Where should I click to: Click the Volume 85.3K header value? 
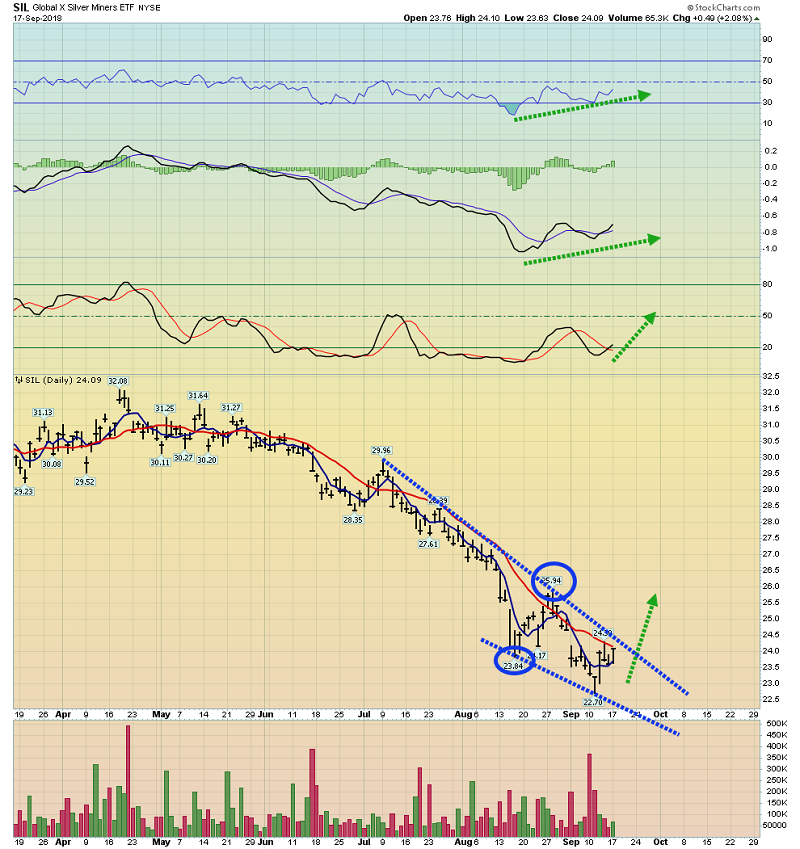(x=638, y=18)
